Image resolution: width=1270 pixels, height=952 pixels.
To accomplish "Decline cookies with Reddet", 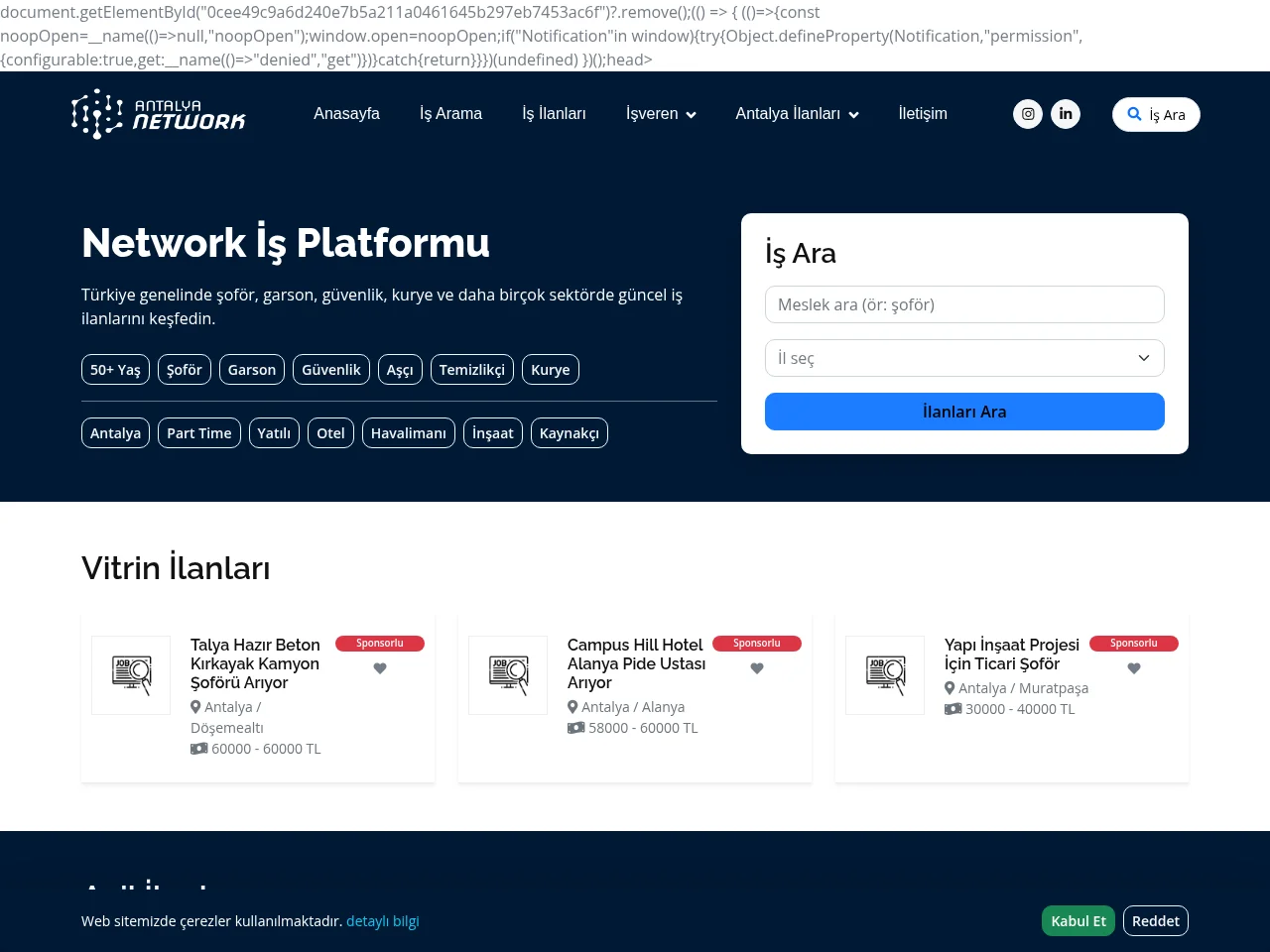I will [1156, 921].
